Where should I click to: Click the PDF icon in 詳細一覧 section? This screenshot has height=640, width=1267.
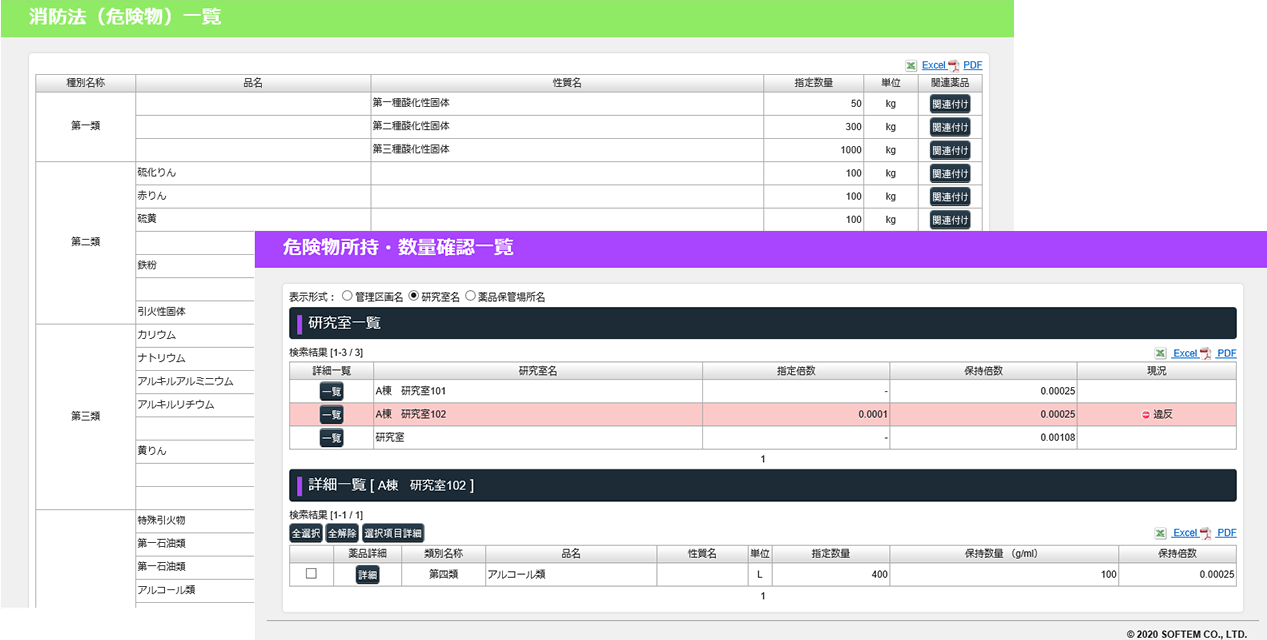tap(1206, 533)
